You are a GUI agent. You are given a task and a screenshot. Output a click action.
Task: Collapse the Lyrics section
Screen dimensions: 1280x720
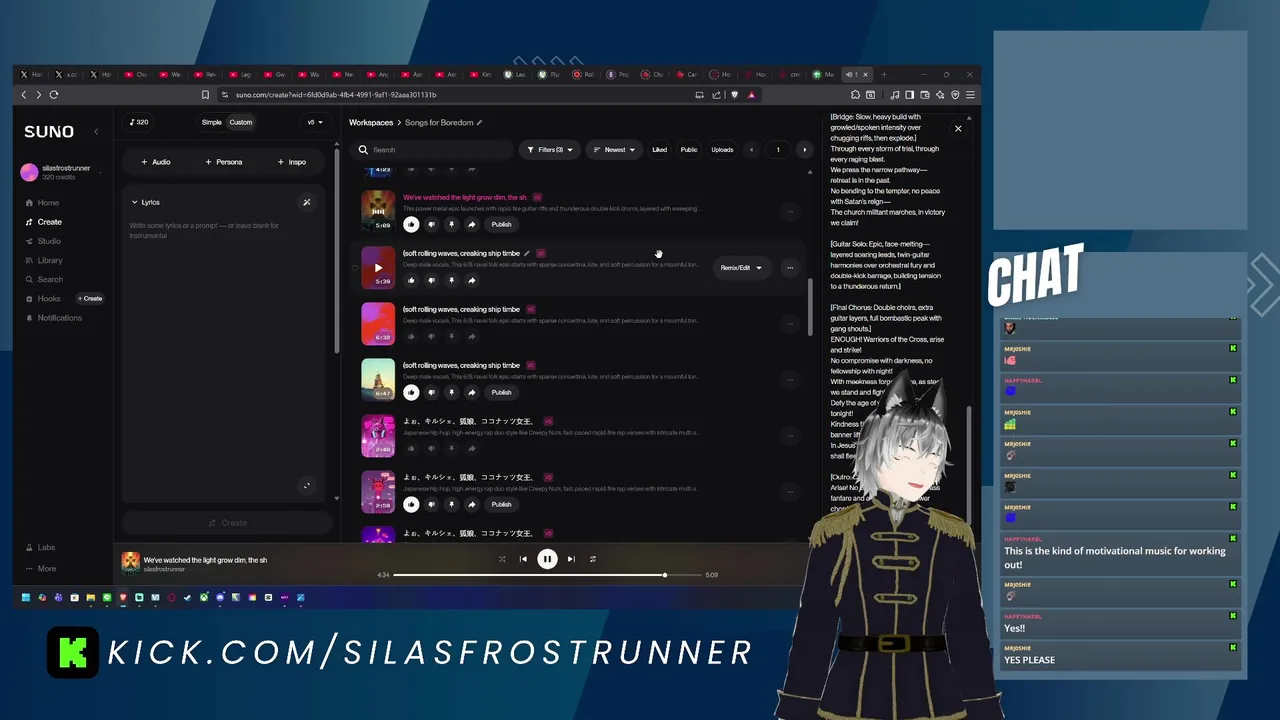pyautogui.click(x=145, y=202)
